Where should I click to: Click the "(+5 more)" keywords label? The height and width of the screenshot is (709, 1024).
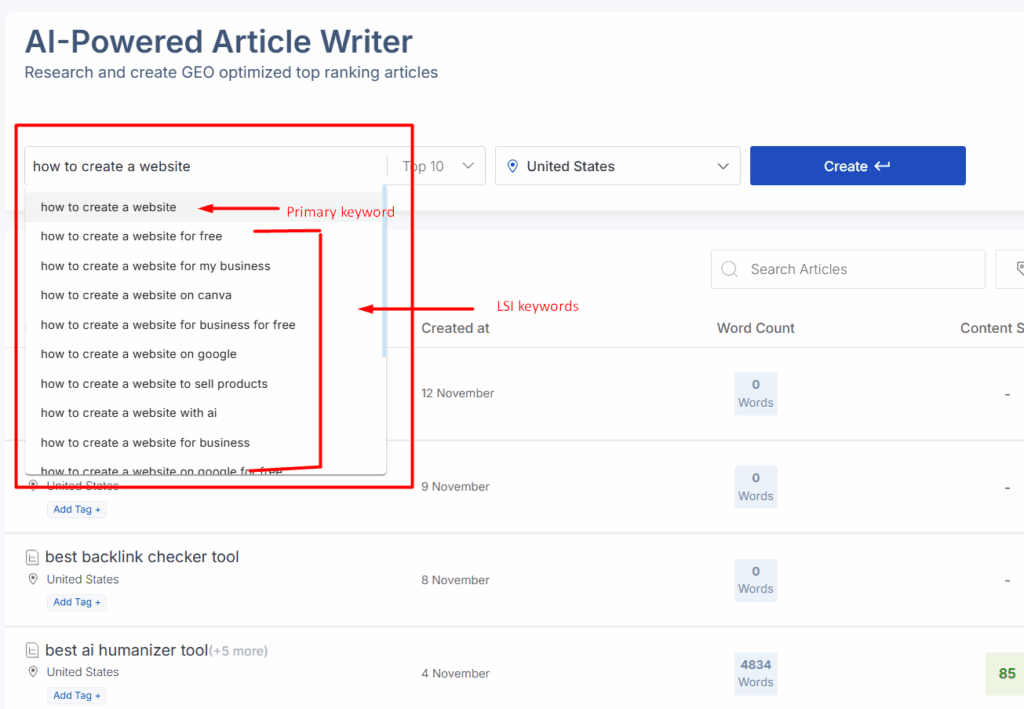239,650
